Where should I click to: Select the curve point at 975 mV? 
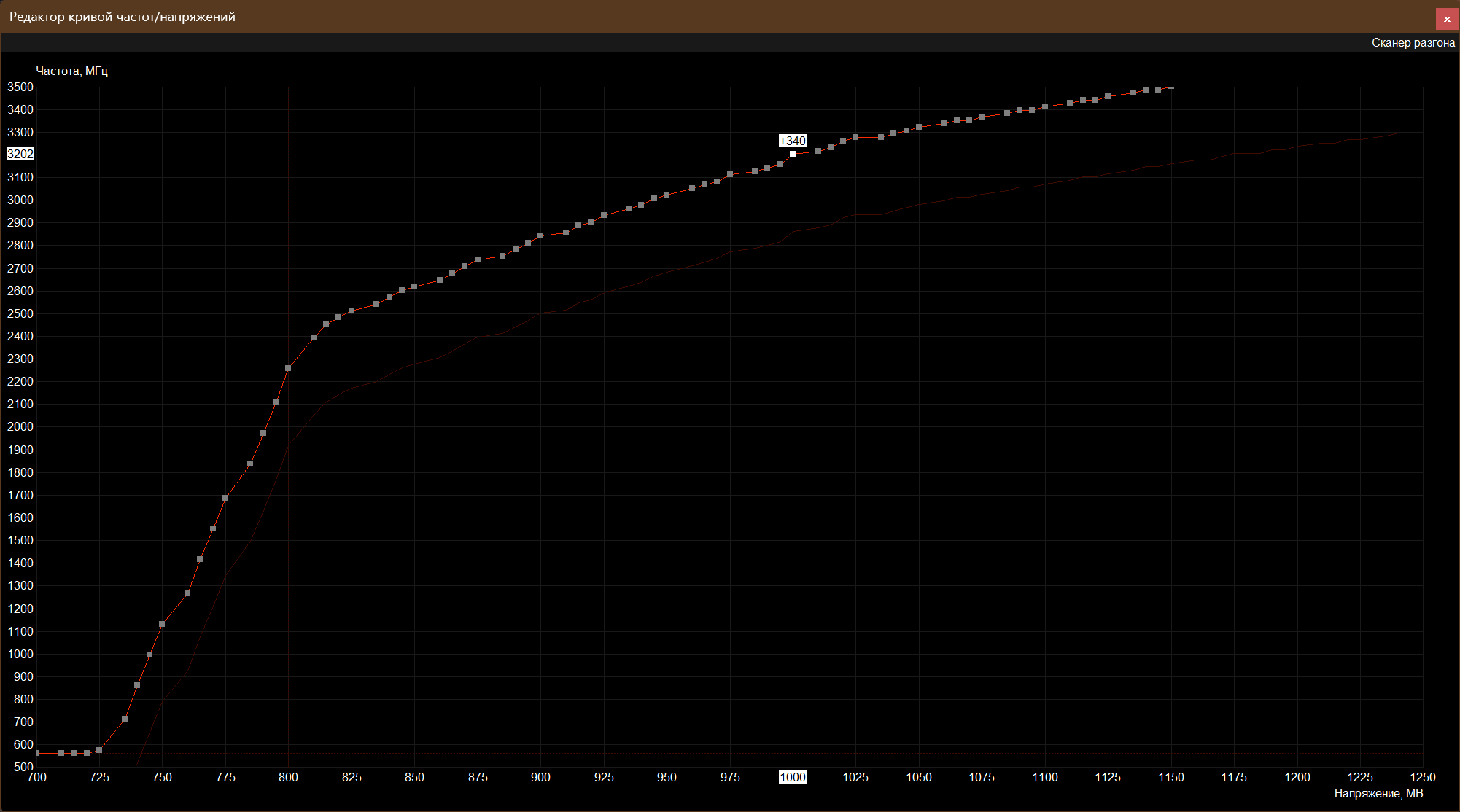coord(730,174)
